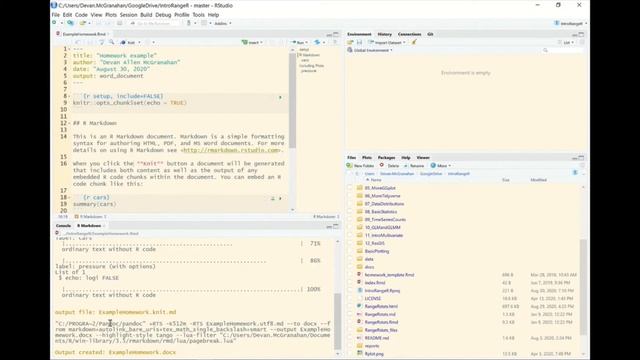
Task: Run all chunks above cars chunk
Action: 272,198
